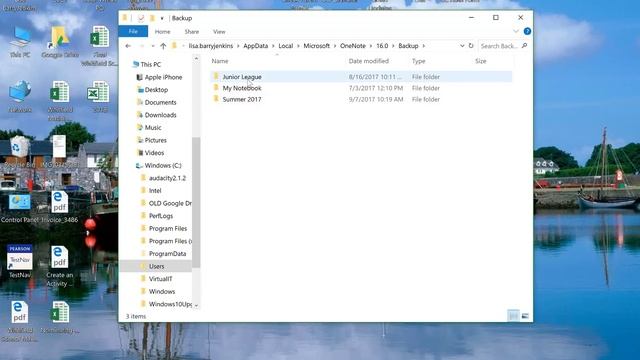Viewport: 640px width, 360px height.
Task: Click navigation pane scroll down arrow
Action: coord(196,305)
